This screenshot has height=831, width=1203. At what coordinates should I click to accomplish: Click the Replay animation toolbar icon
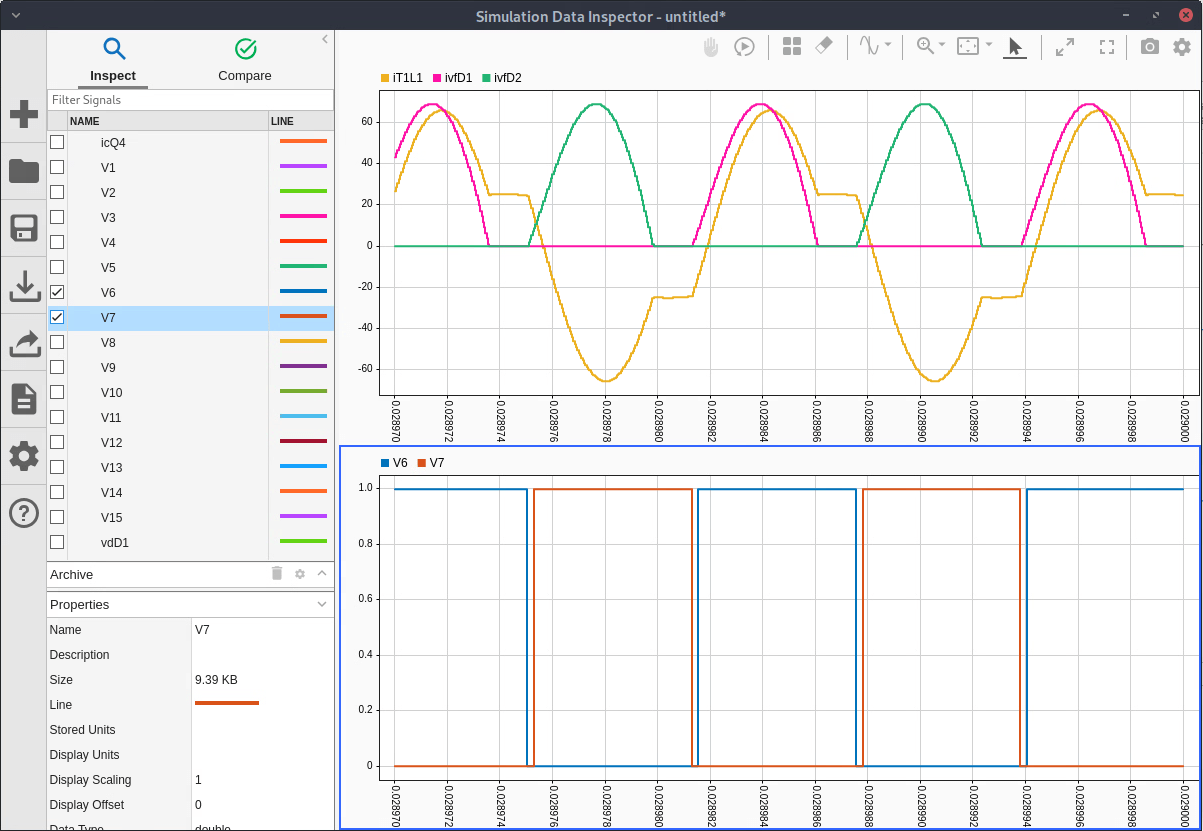(x=744, y=47)
